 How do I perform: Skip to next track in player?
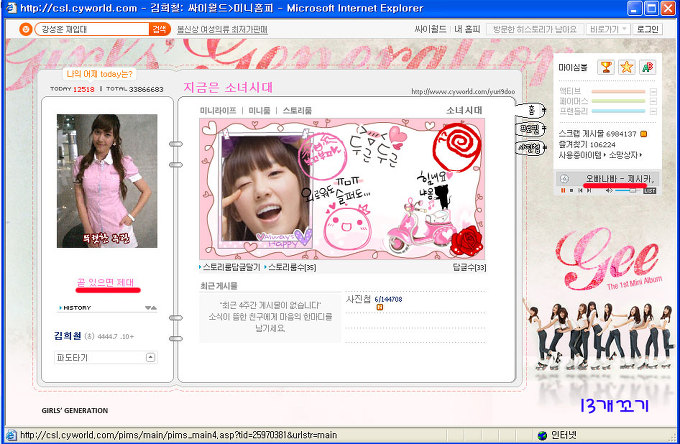tap(589, 190)
